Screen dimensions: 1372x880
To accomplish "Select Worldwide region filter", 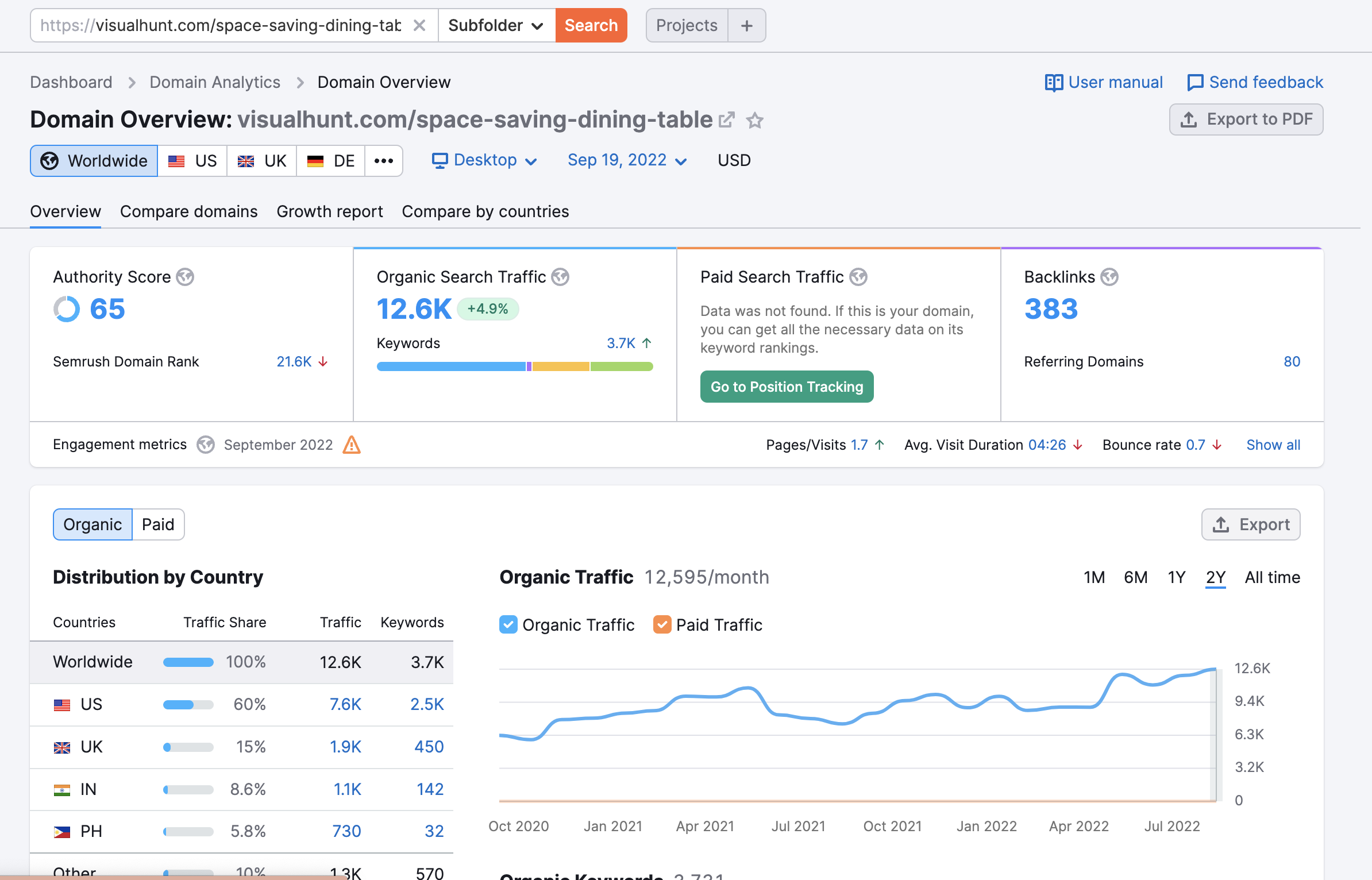I will click(x=94, y=161).
